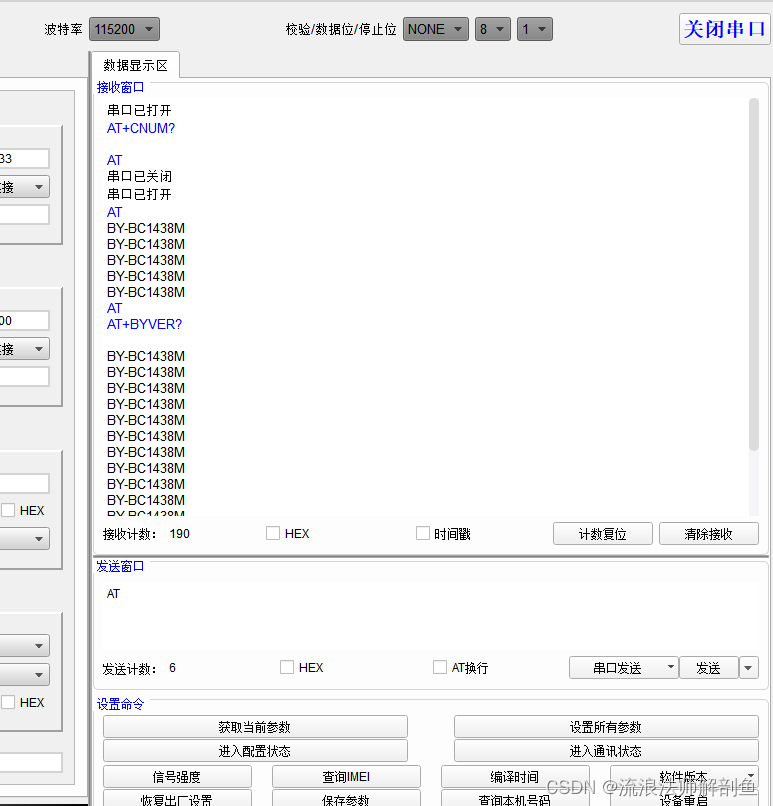
Task: Click the left panel field ending in 00
Action: point(24,320)
